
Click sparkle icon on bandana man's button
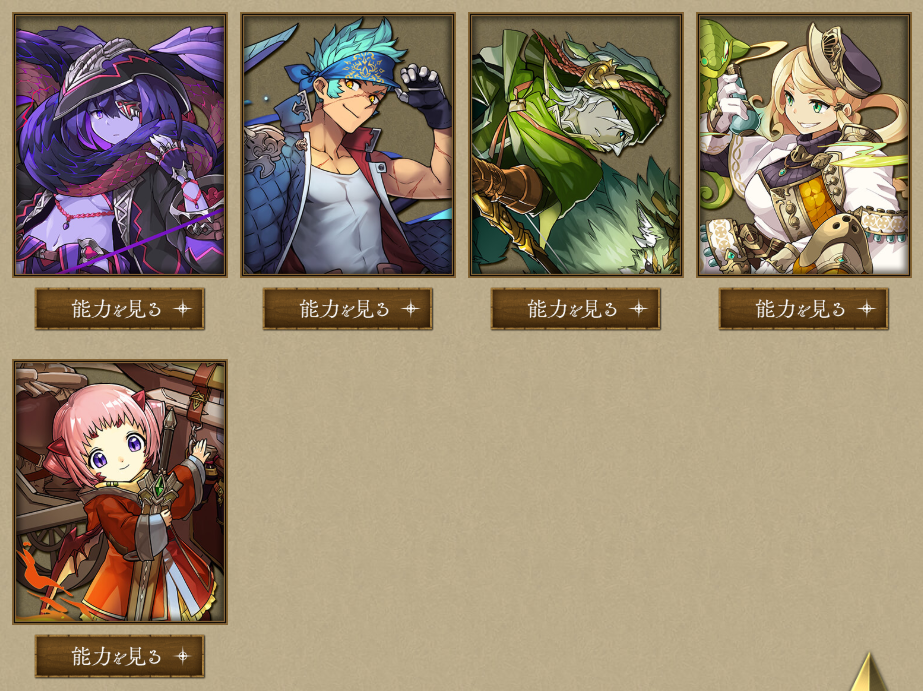tap(410, 308)
